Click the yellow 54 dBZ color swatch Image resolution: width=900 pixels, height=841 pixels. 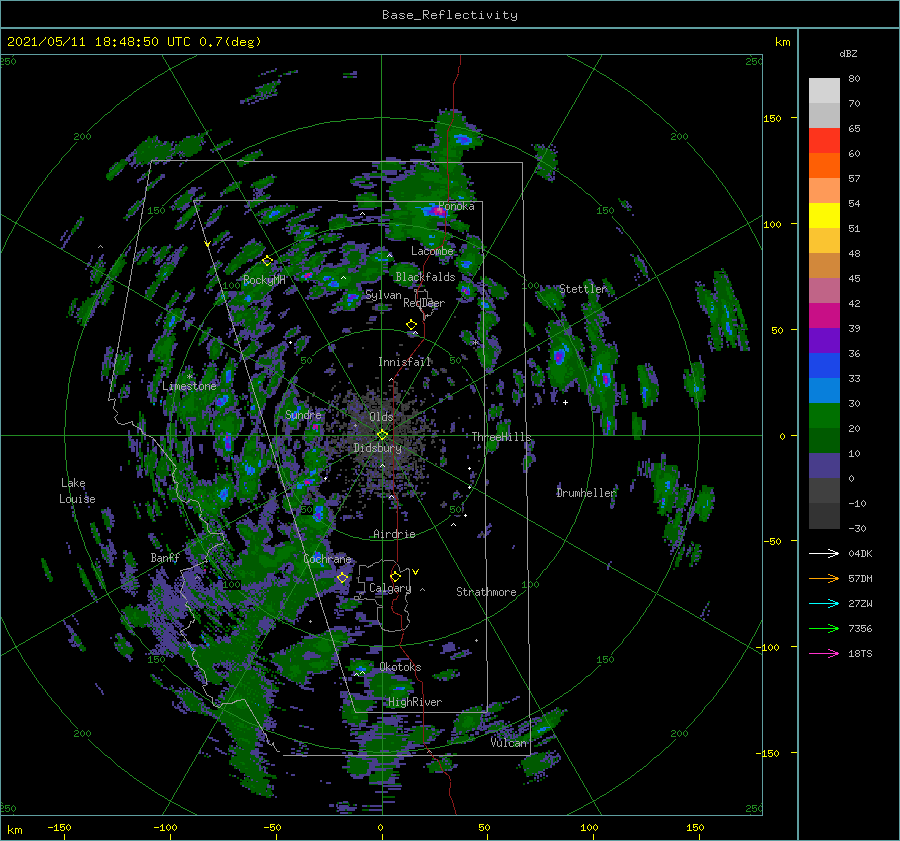coord(824,215)
